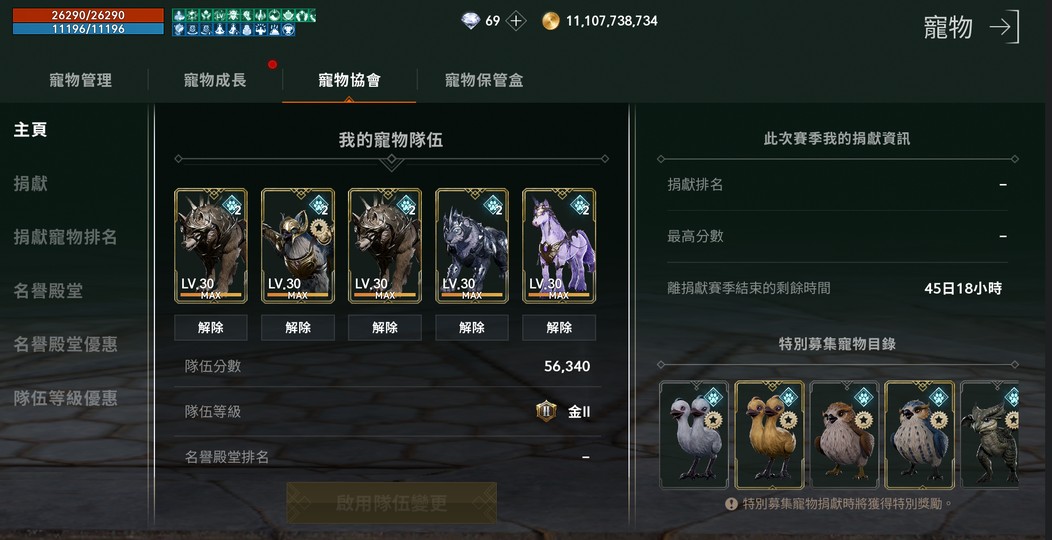
Task: Click 解除 under the purple horse pet
Action: point(559,327)
